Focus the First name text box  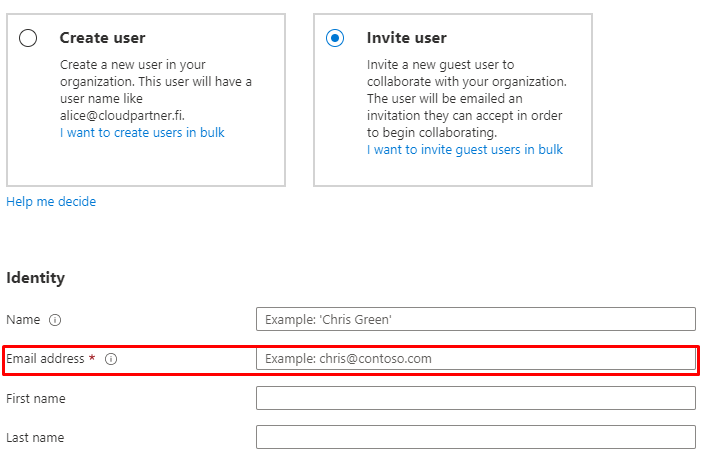475,398
